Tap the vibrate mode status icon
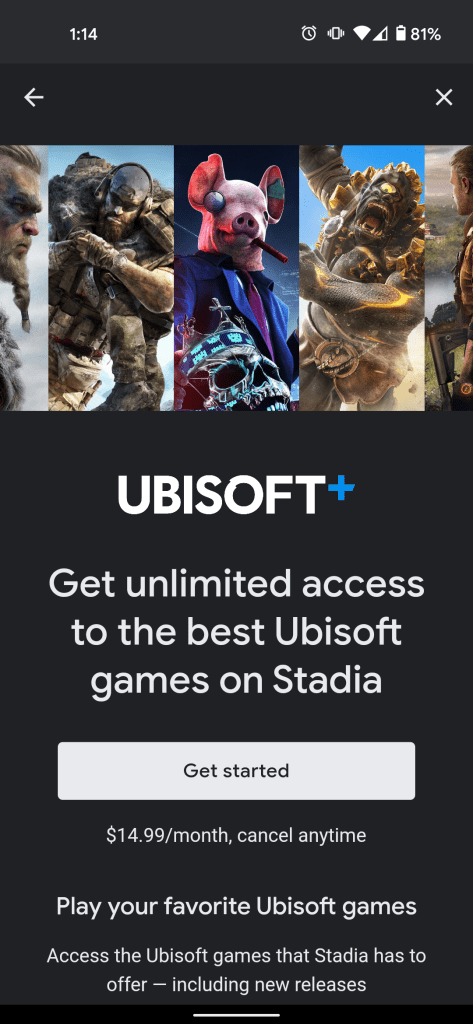Screen dimensions: 473x1024 336,34
